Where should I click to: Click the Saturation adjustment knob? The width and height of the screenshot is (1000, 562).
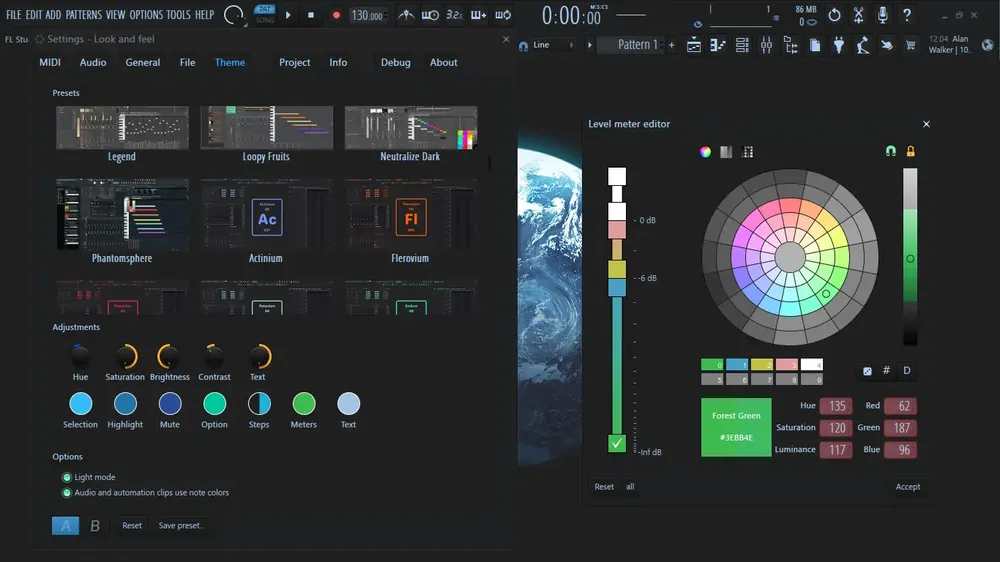(126, 357)
